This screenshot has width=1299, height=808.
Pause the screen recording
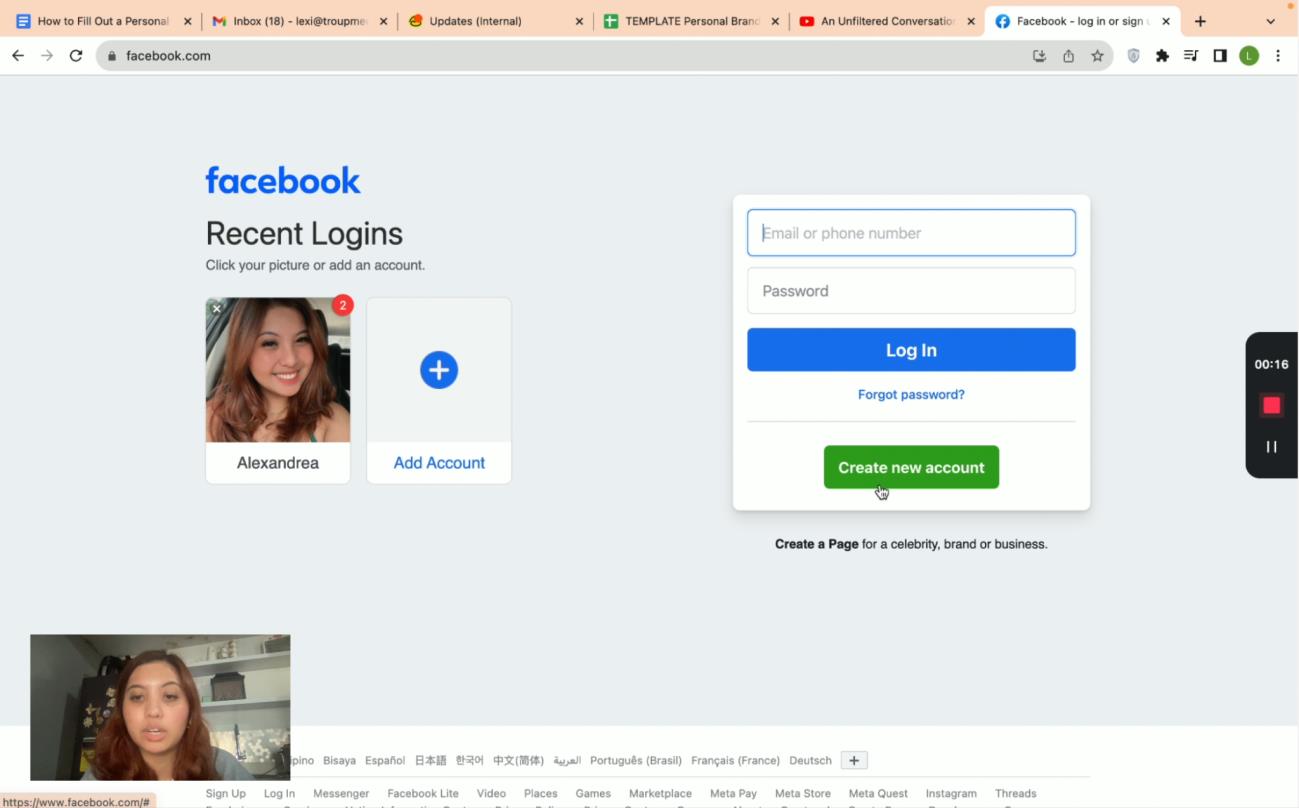[x=1271, y=447]
